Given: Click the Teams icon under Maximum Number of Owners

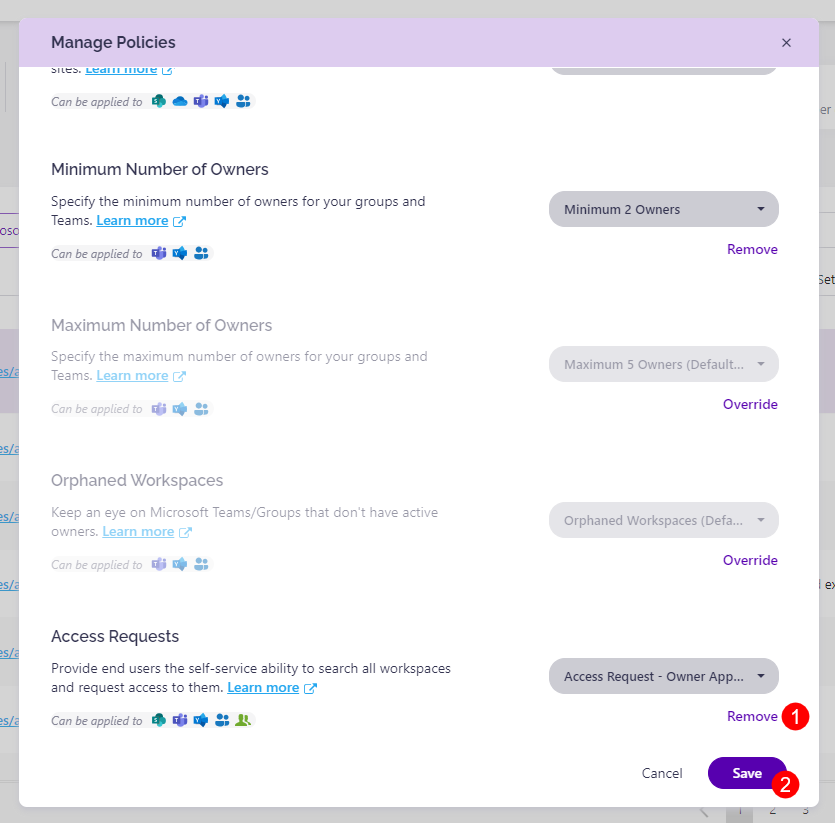Looking at the screenshot, I should coord(158,409).
